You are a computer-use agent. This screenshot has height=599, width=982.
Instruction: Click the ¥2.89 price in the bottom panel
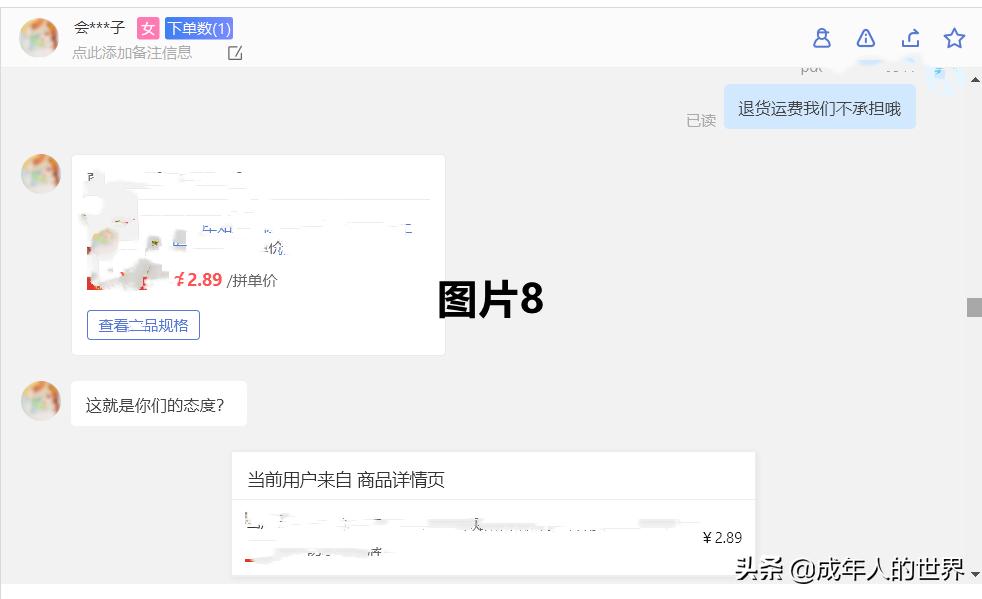point(722,537)
